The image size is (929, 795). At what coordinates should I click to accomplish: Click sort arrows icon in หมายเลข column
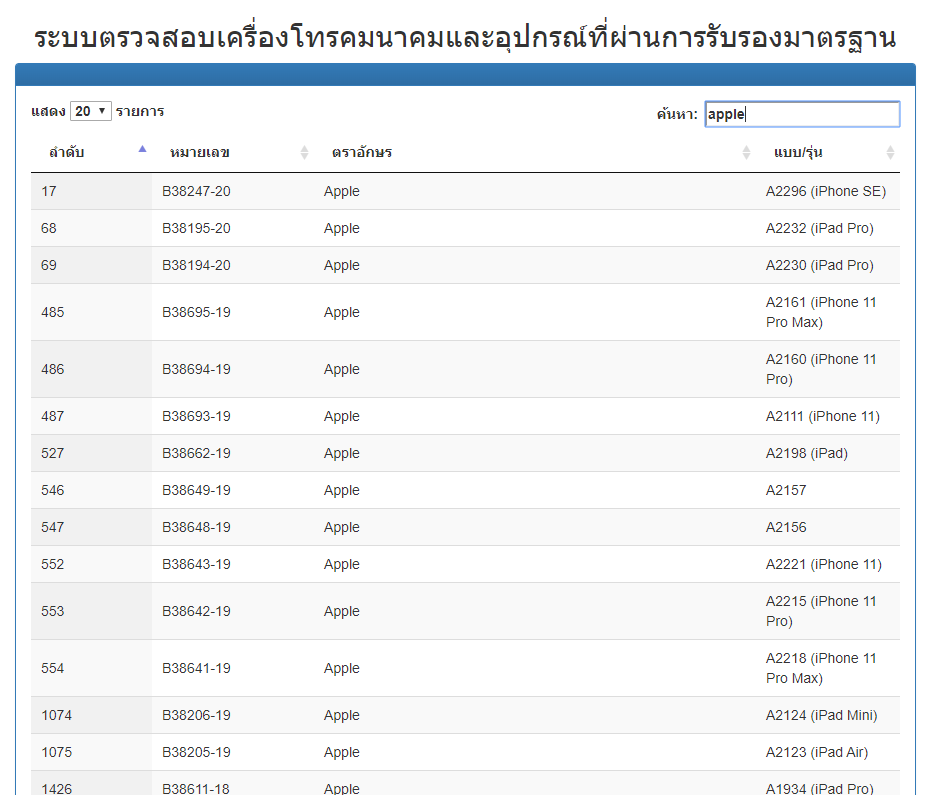pyautogui.click(x=305, y=153)
